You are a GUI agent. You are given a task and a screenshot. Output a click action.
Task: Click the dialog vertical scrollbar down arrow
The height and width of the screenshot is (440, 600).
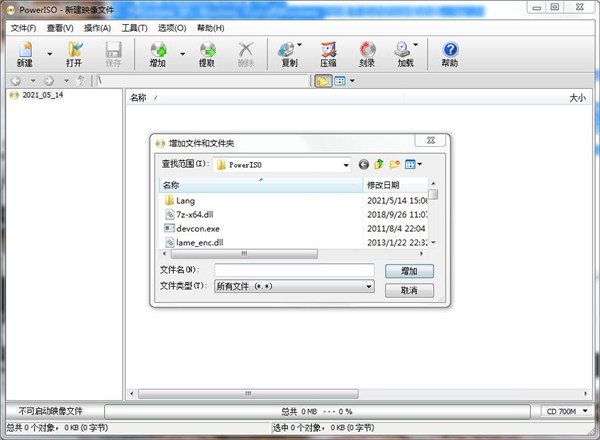tap(433, 242)
